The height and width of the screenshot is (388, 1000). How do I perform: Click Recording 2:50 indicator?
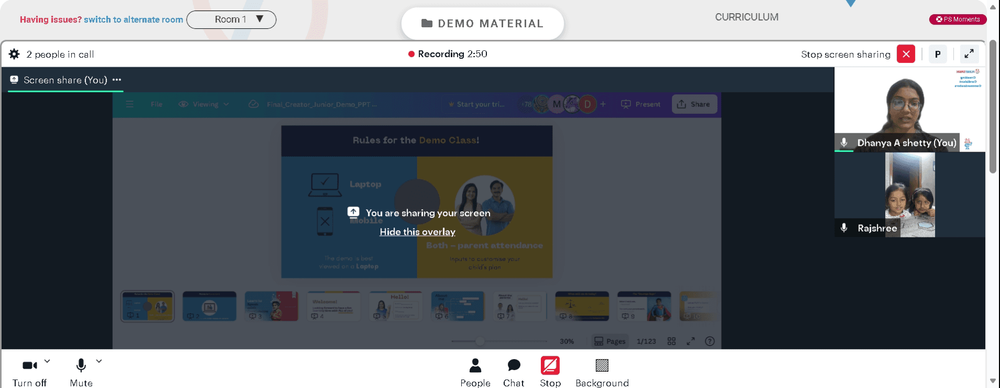pyautogui.click(x=448, y=54)
